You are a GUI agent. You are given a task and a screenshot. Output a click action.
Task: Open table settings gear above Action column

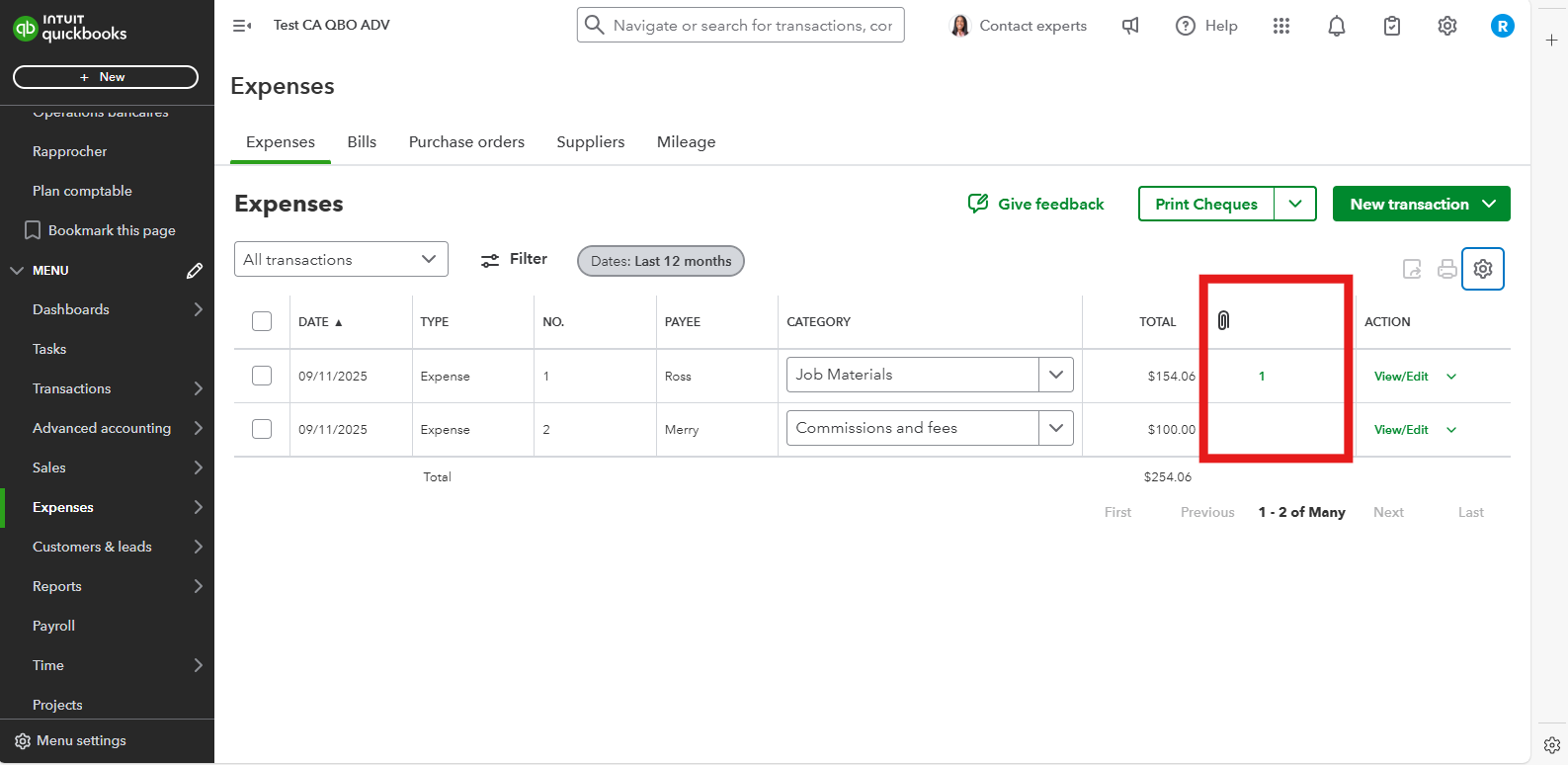[1482, 269]
